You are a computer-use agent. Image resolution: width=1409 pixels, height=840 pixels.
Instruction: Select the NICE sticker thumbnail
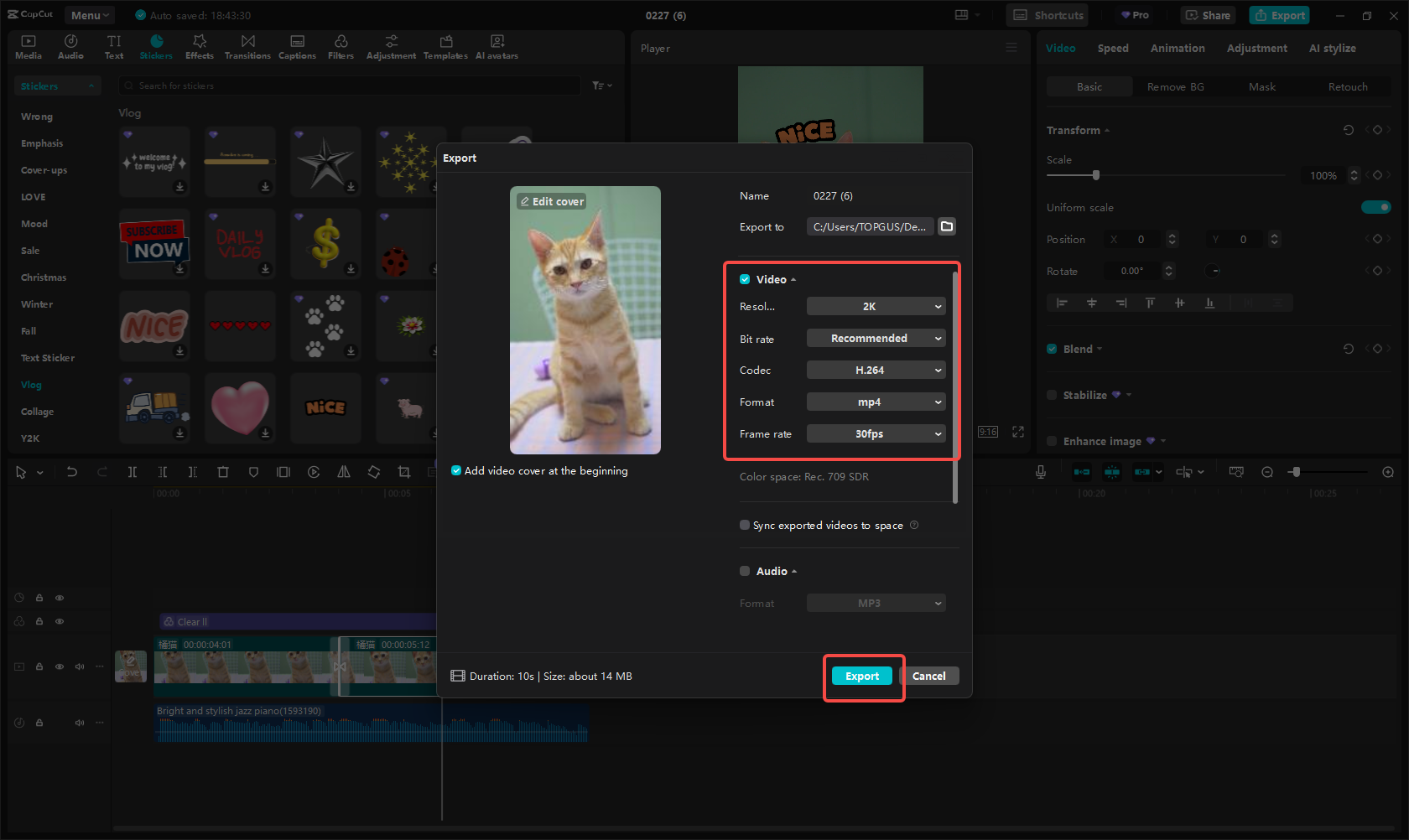[154, 325]
